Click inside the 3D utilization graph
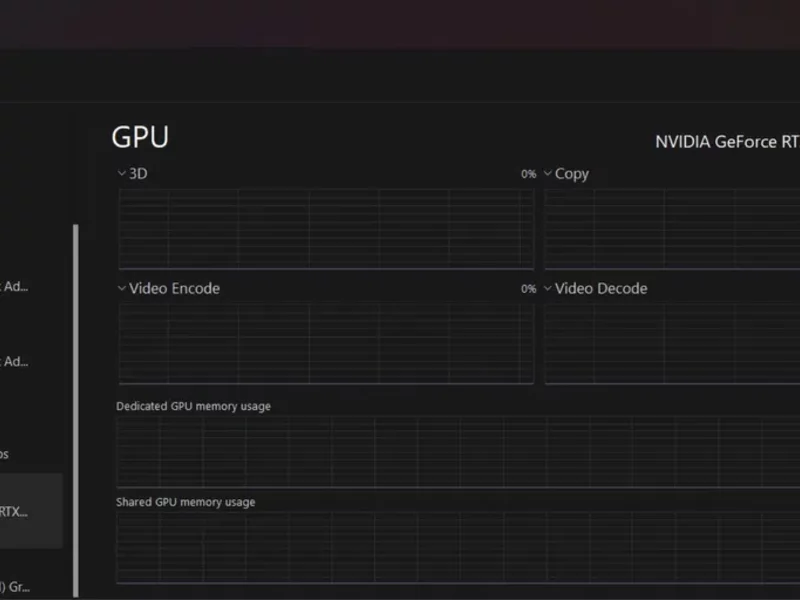The height and width of the screenshot is (600, 800). [x=326, y=229]
